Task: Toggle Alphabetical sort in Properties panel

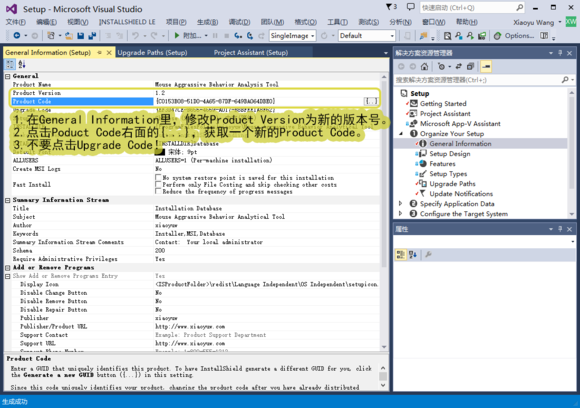Action: coord(413,254)
